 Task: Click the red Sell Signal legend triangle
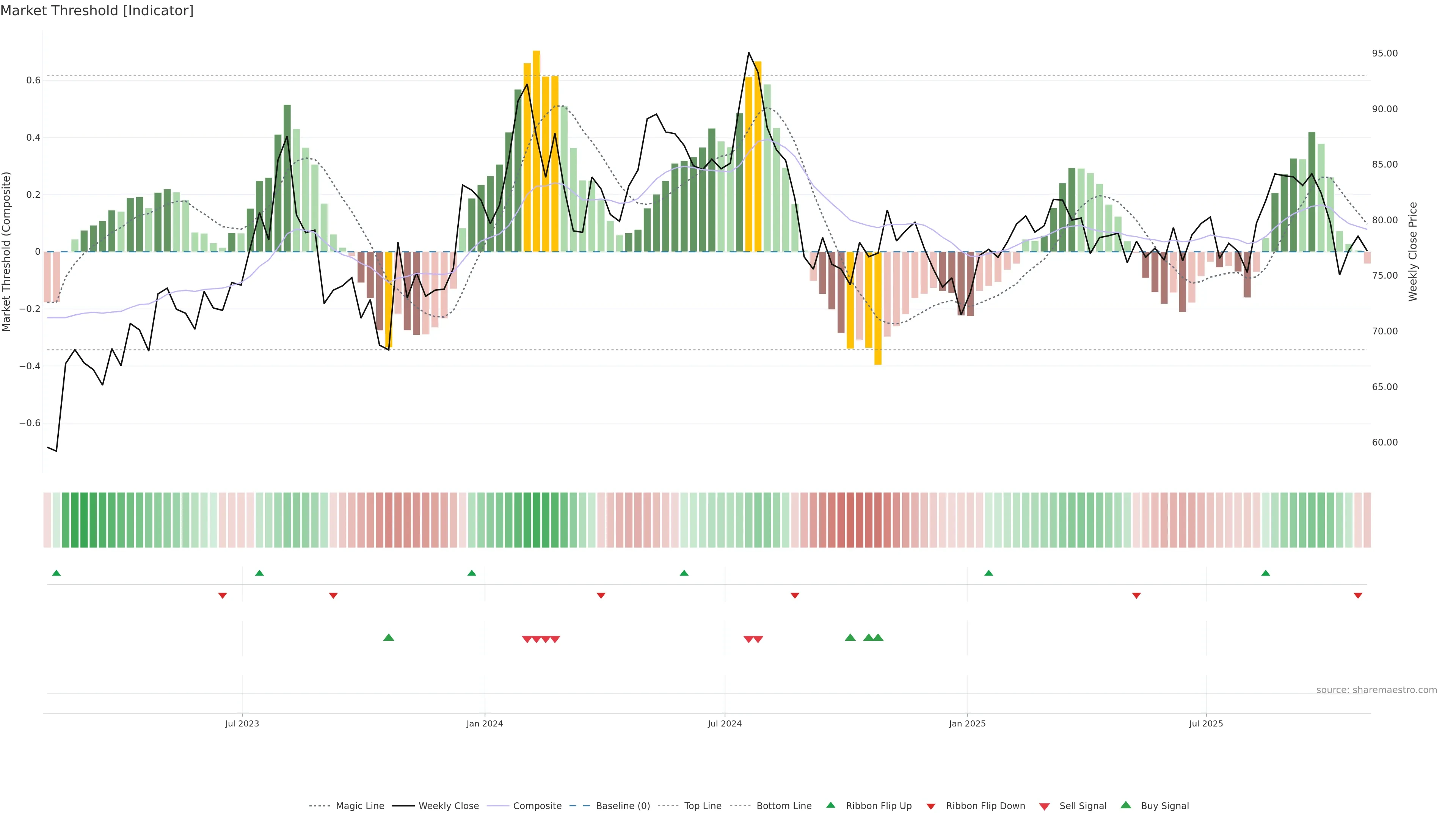1045,806
